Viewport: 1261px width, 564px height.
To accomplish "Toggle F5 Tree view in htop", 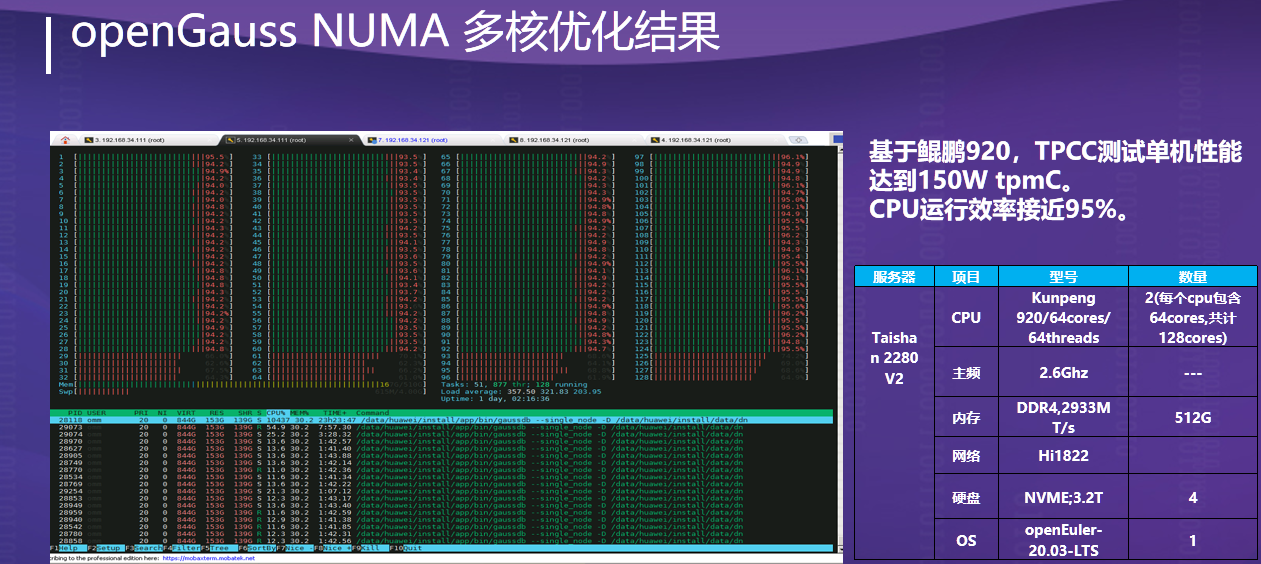I will click(x=219, y=548).
